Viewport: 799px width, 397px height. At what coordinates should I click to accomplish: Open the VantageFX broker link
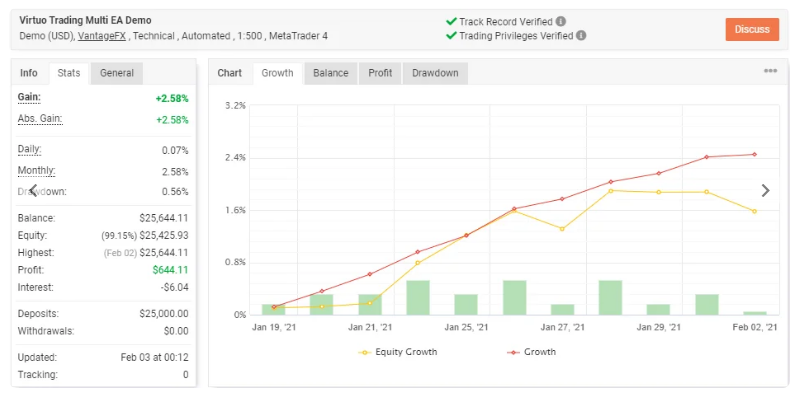[x=102, y=36]
